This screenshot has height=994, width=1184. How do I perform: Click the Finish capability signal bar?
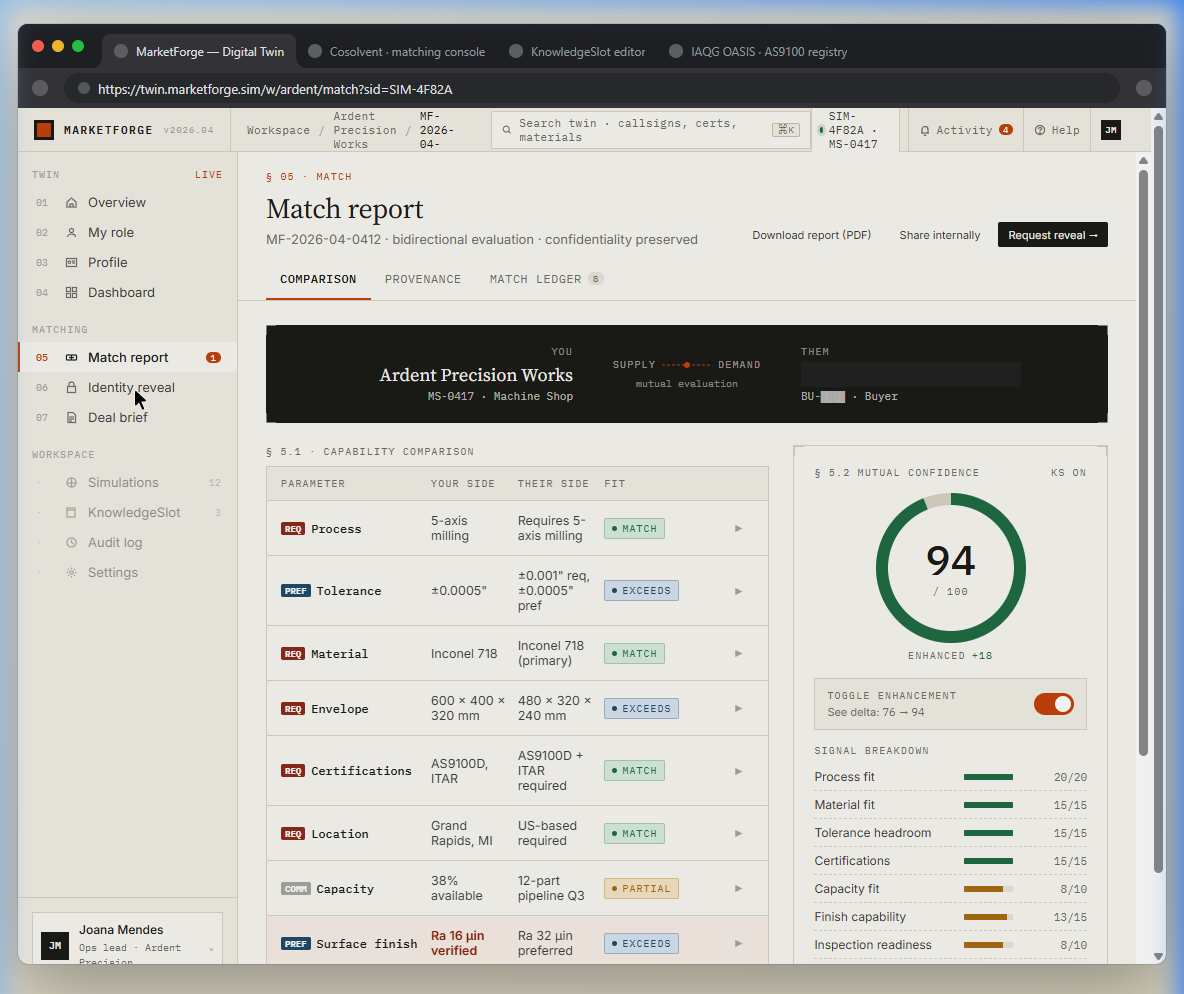[988, 917]
